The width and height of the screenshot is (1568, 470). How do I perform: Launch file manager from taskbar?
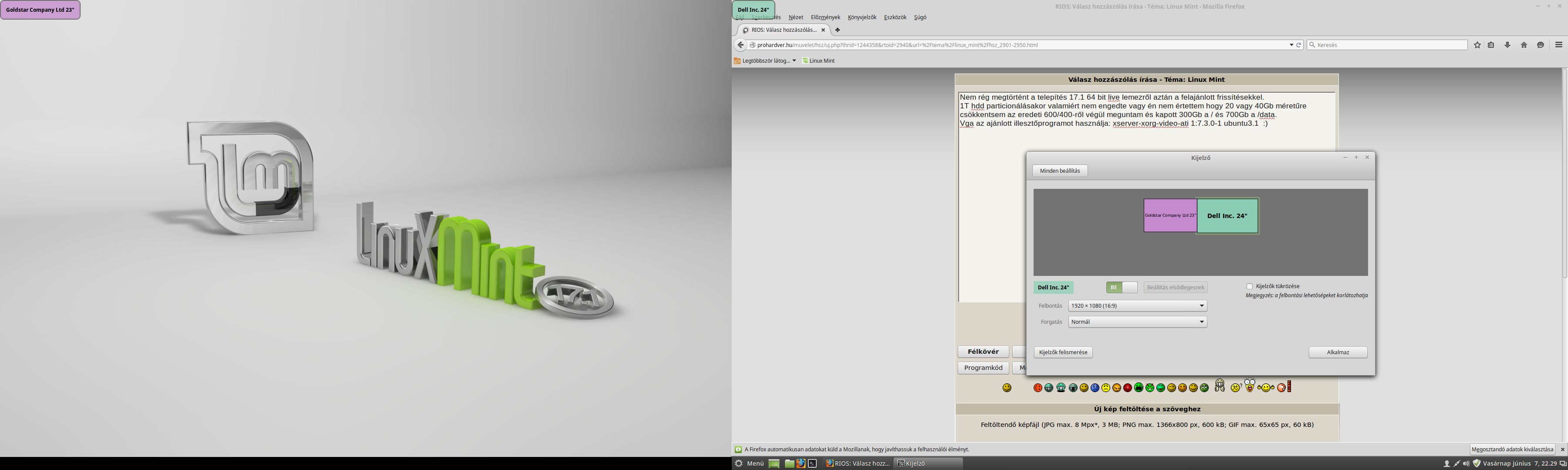pos(790,463)
